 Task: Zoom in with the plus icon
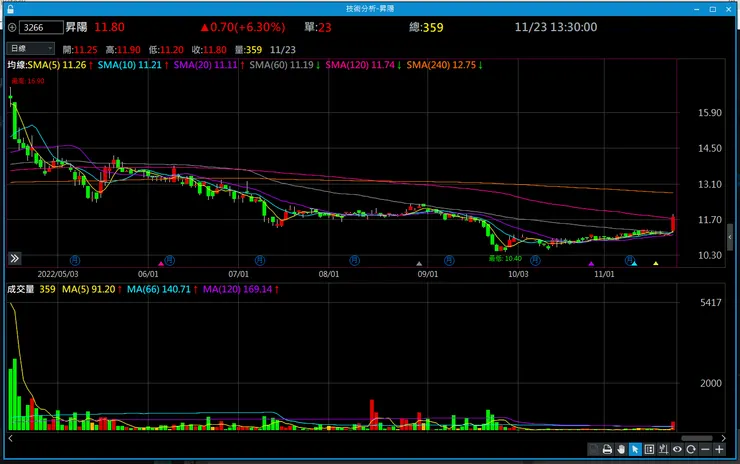click(719, 449)
